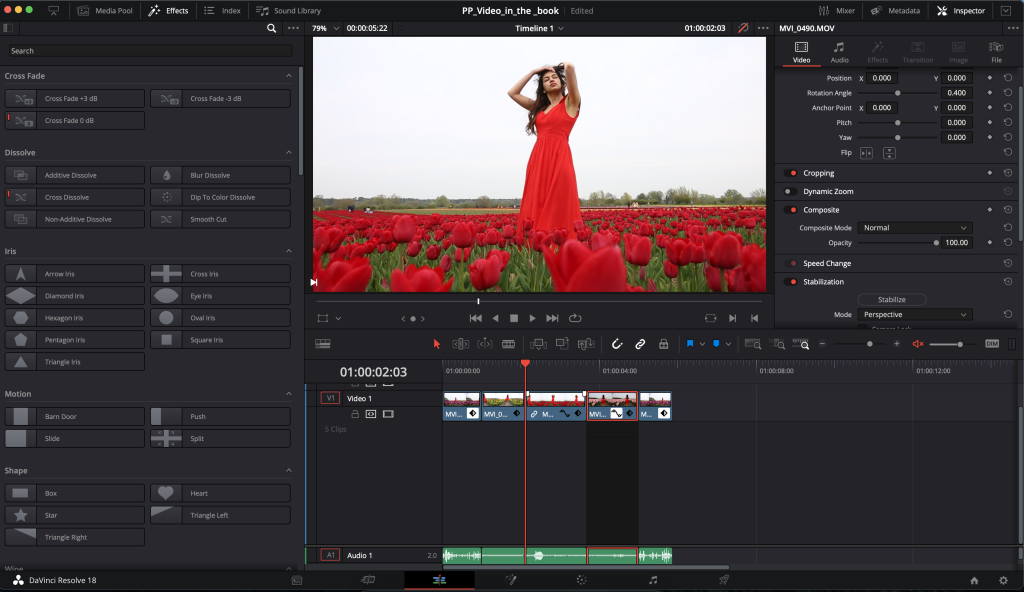The image size is (1024, 592).
Task: Select the Blade Edit Mode tool
Action: click(508, 344)
